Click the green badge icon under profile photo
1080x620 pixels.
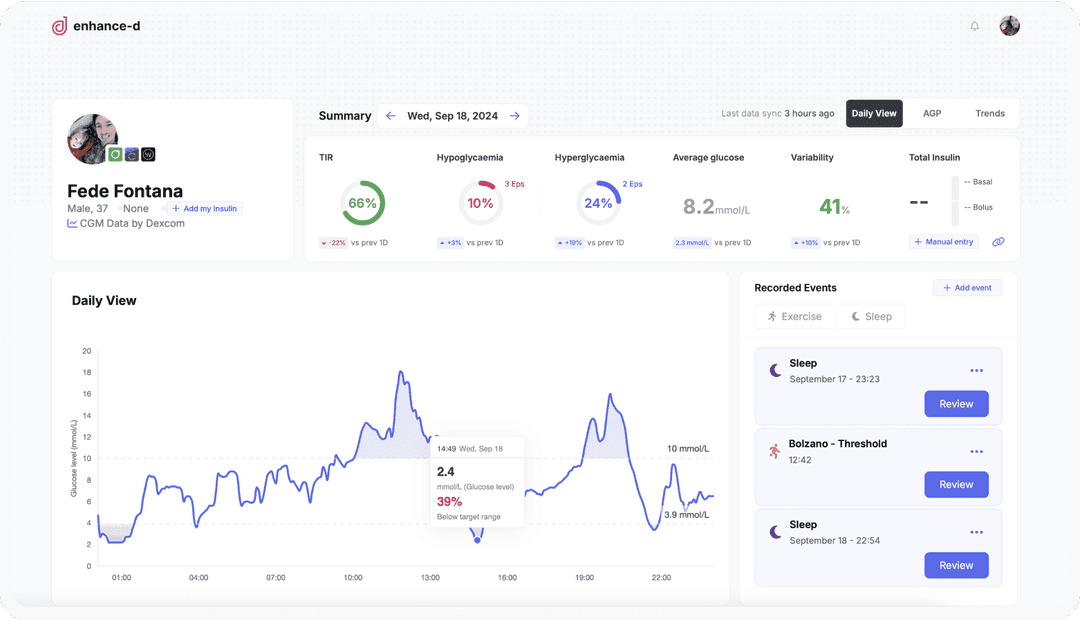(x=115, y=154)
